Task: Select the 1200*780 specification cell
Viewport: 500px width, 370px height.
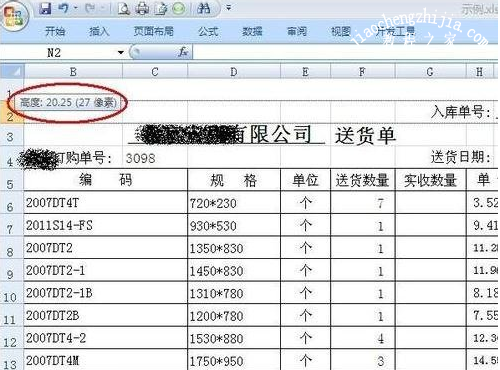Action: tap(234, 315)
